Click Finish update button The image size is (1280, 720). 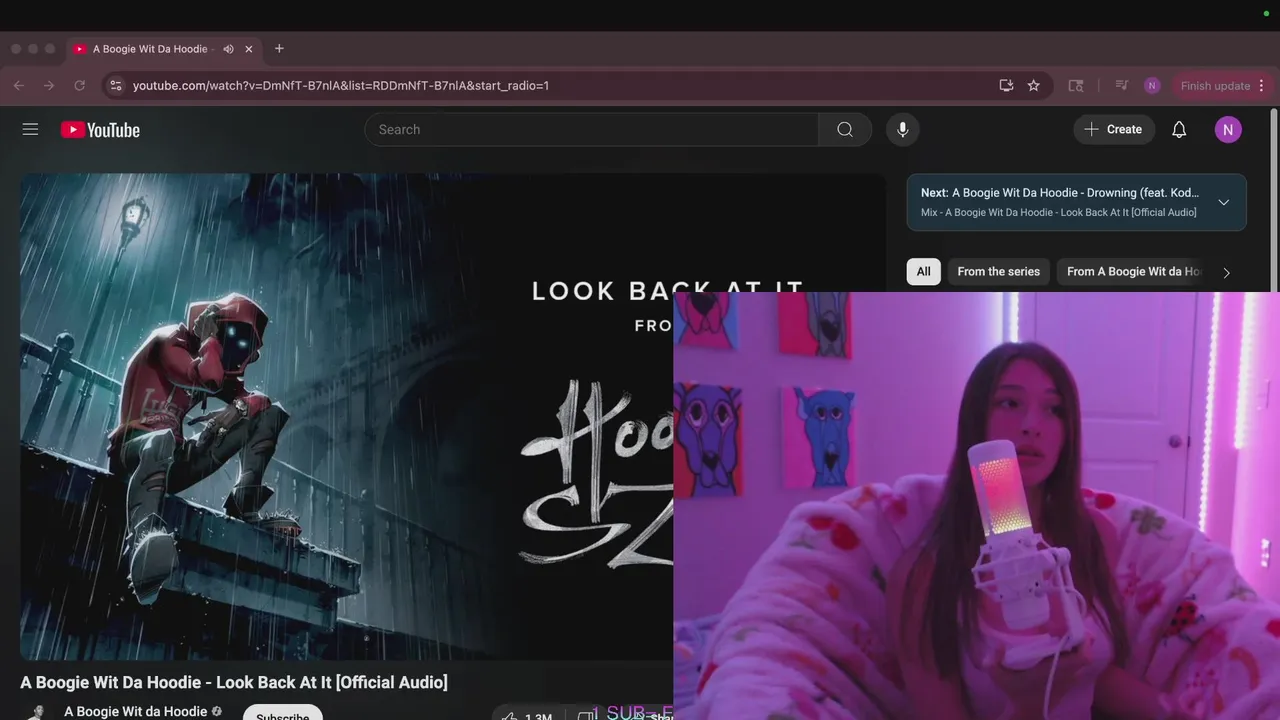[x=1215, y=86]
